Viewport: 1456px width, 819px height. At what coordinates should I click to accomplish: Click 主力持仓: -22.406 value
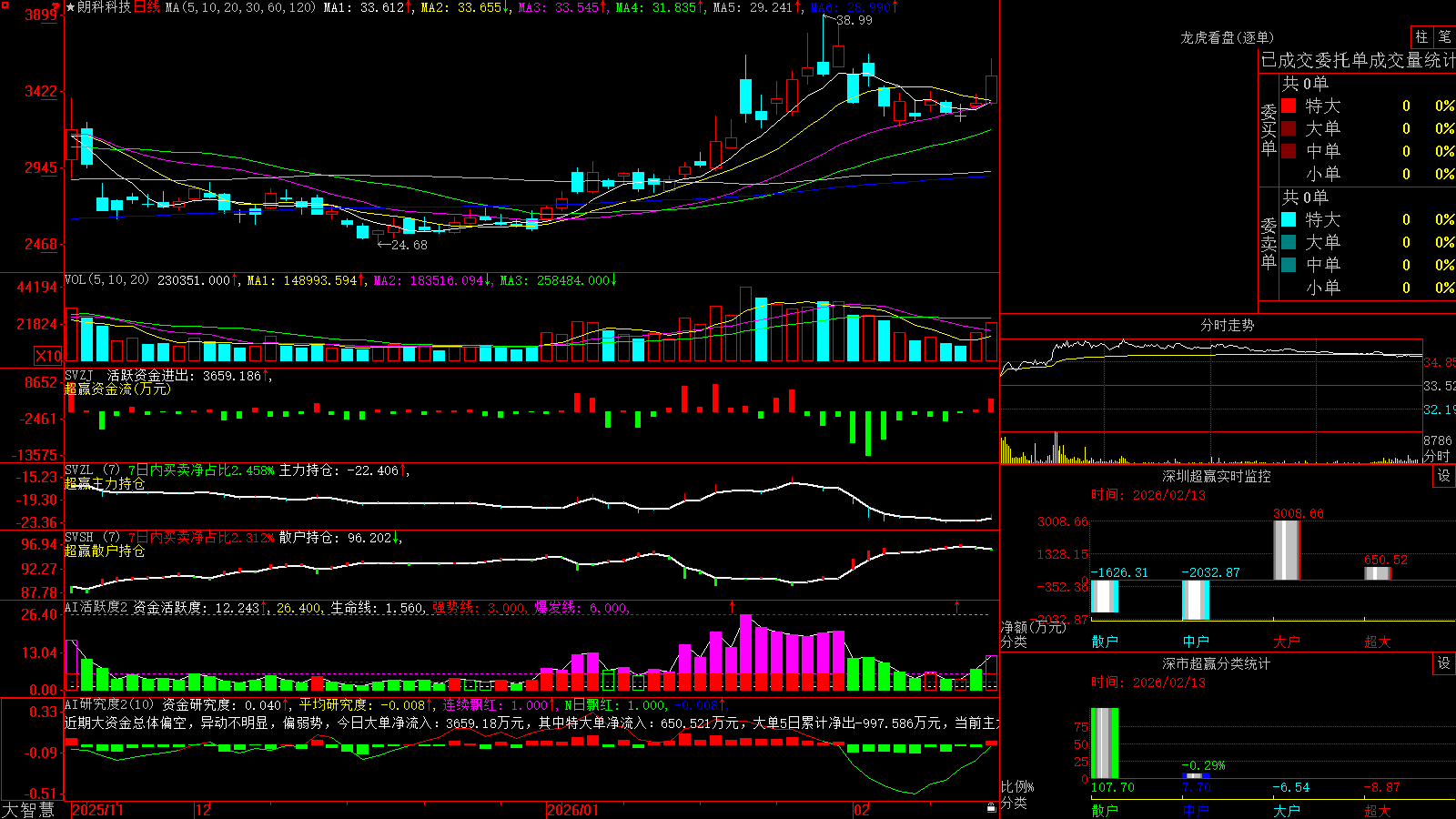[339, 470]
